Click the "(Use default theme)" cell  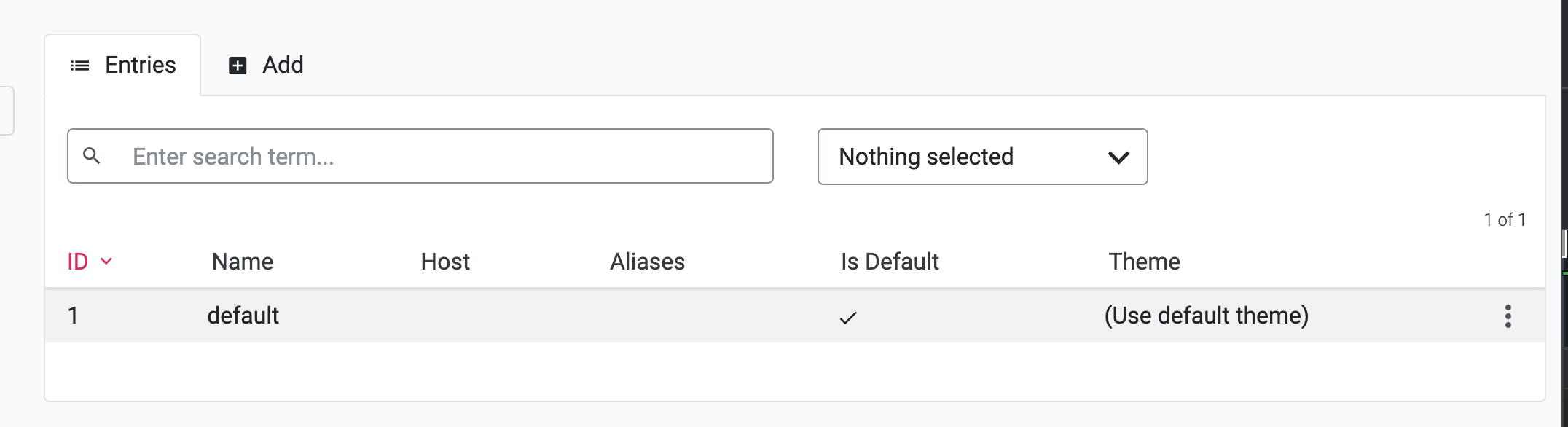[1206, 316]
